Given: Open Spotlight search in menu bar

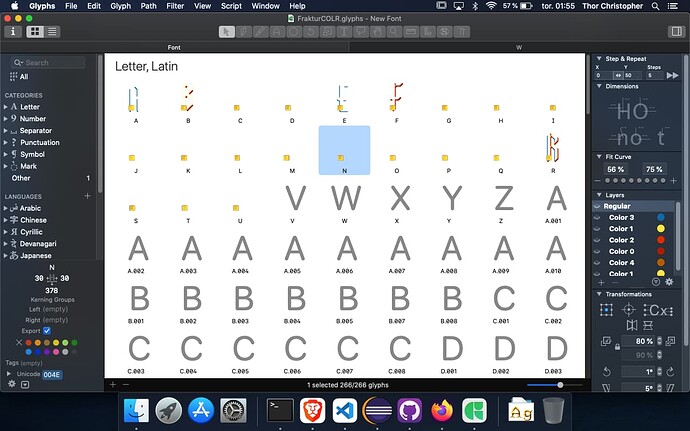Looking at the screenshot, I should [655, 6].
